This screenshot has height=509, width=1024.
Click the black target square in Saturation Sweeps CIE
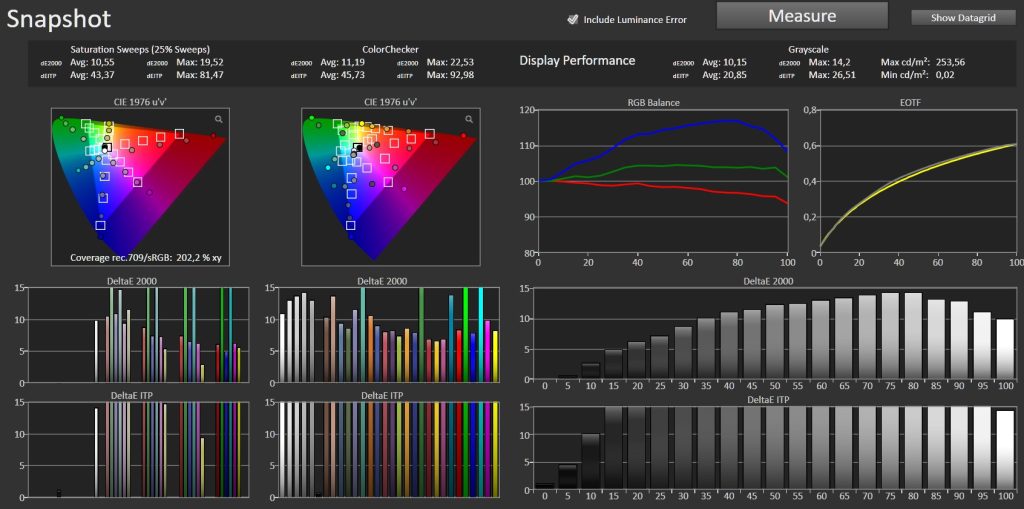tap(106, 148)
